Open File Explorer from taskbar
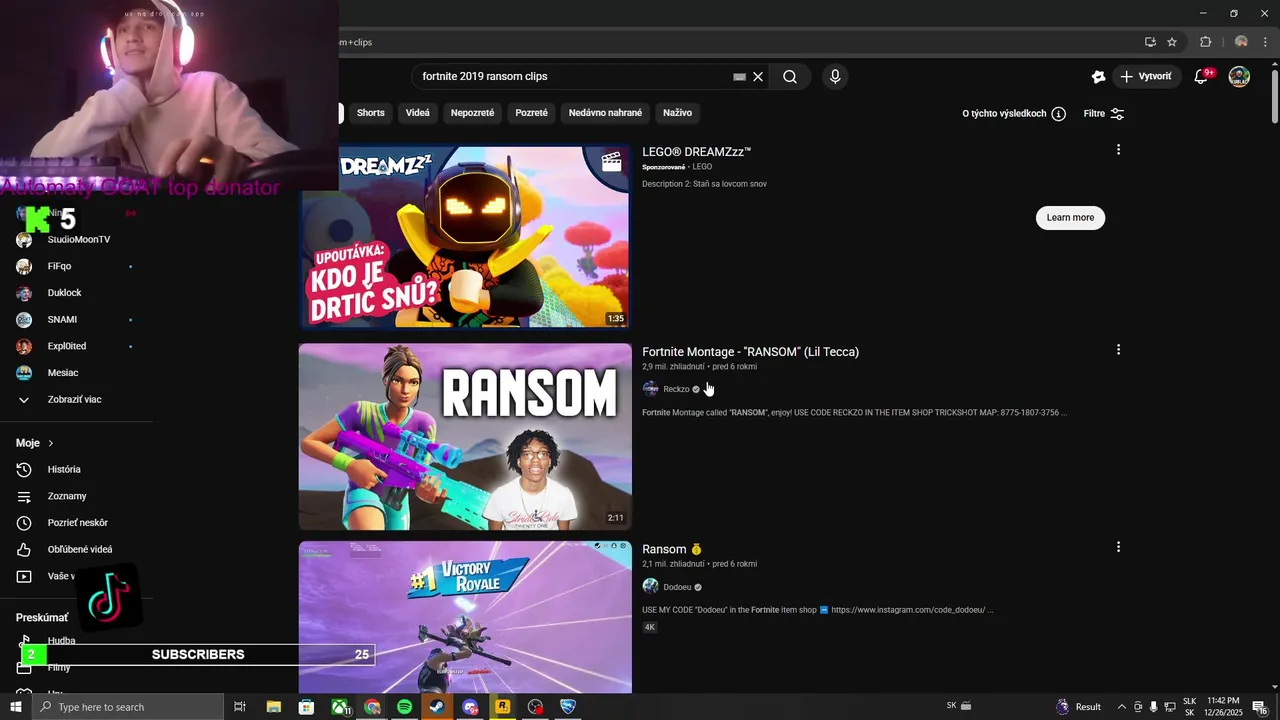The width and height of the screenshot is (1280, 720). pos(273,707)
